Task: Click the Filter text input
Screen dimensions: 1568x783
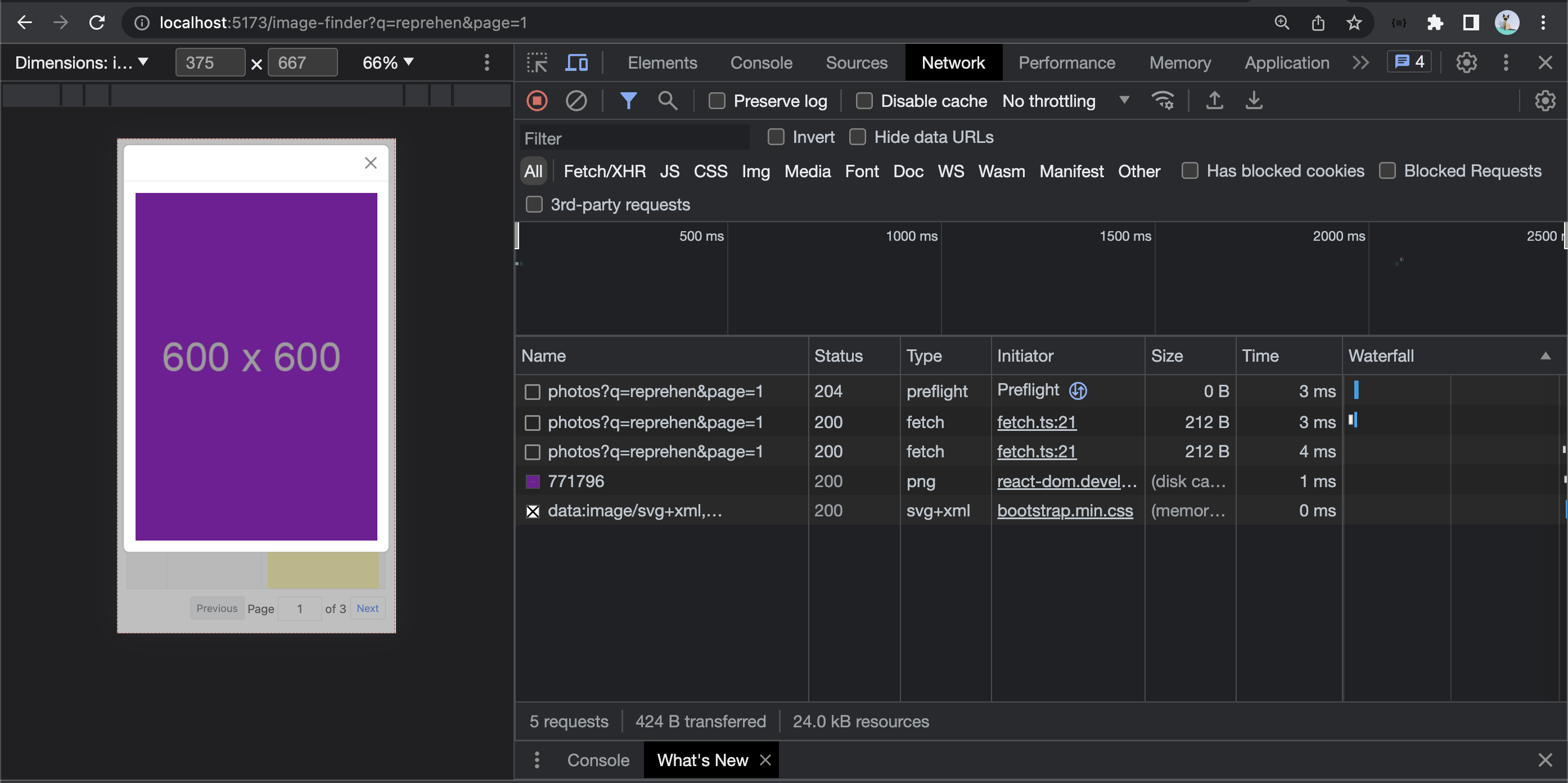Action: (634, 138)
